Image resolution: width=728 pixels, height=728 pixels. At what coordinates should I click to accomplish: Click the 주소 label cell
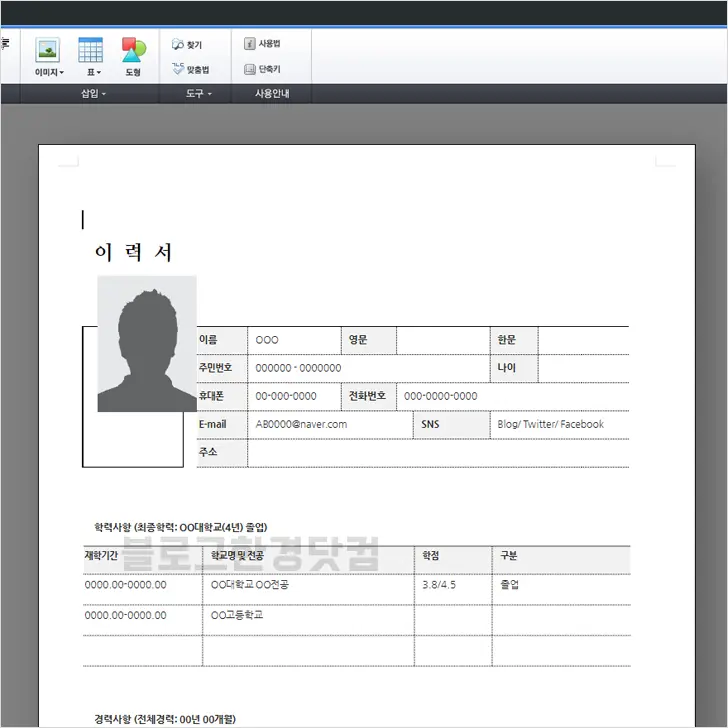[222, 453]
